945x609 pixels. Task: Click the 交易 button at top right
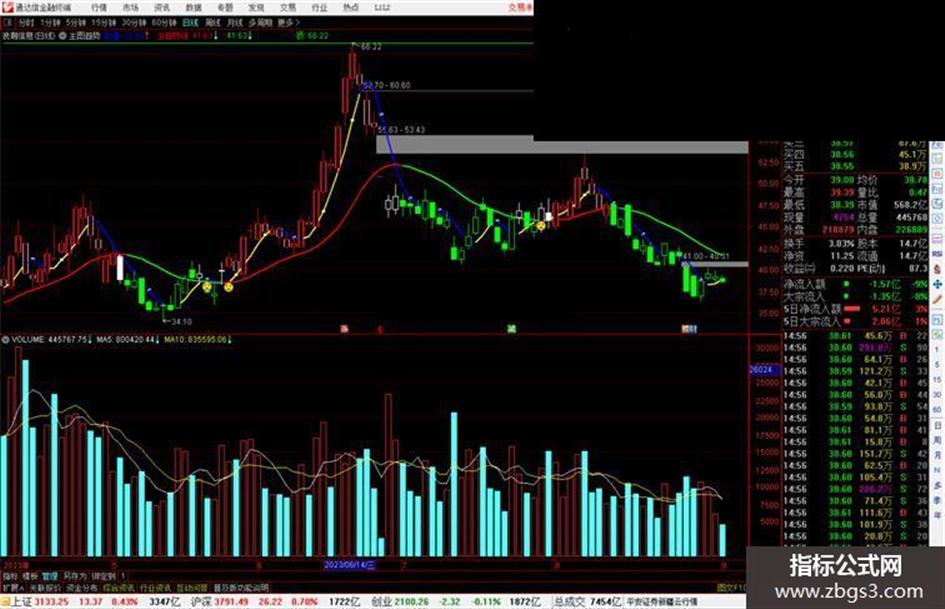pyautogui.click(x=520, y=8)
